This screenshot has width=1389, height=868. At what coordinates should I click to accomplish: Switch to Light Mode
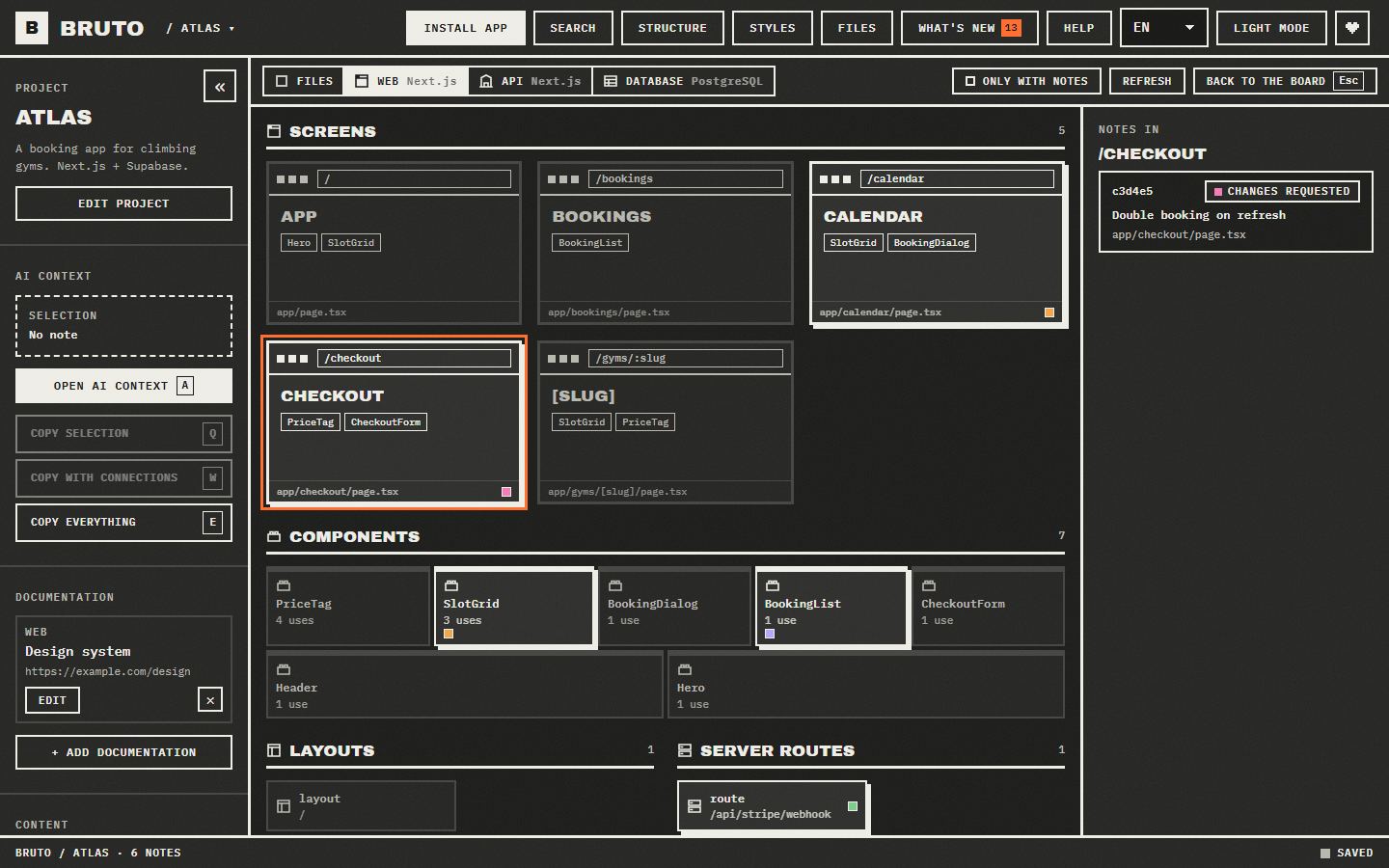pos(1271,28)
